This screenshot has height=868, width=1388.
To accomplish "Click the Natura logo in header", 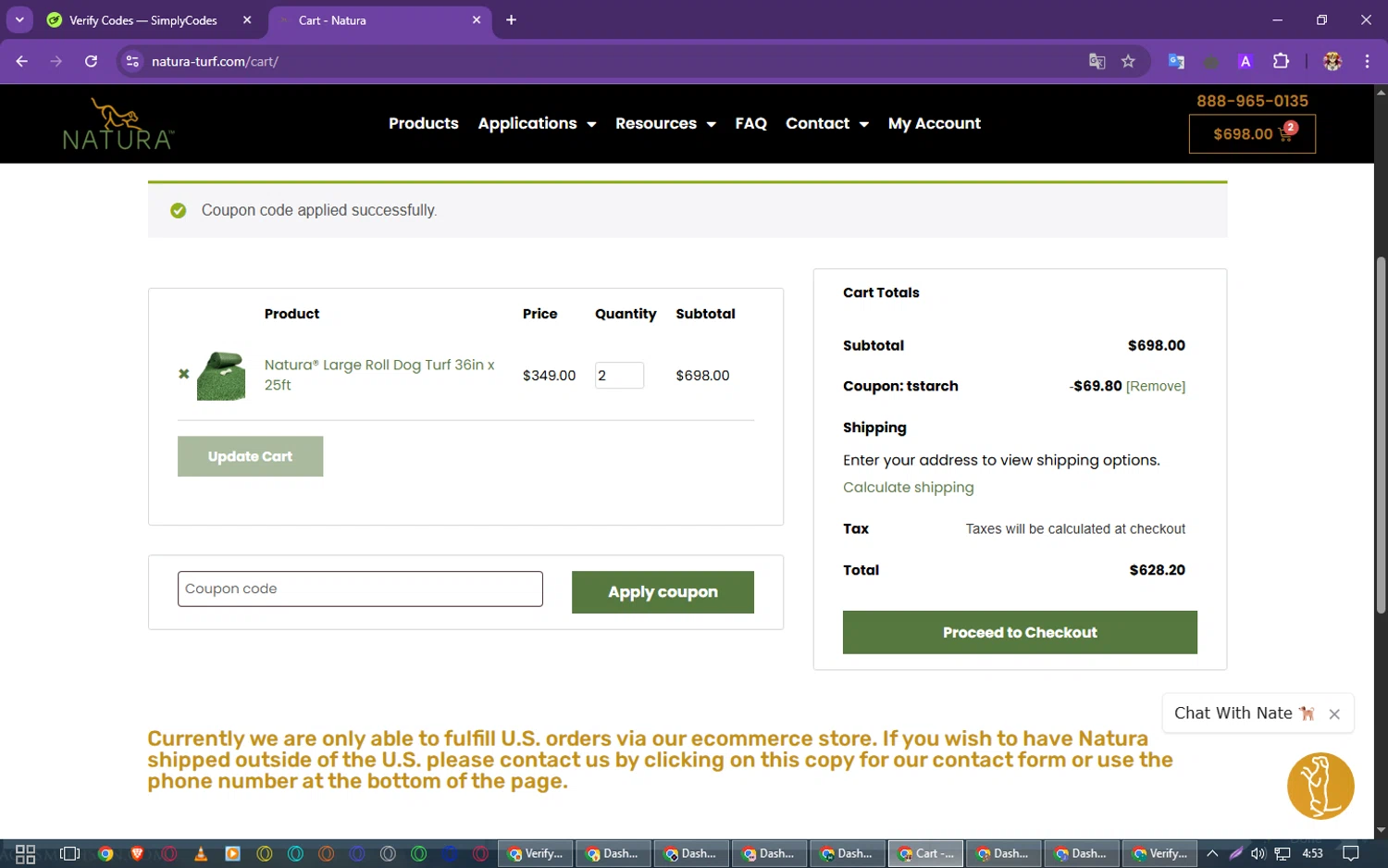I will pos(118,124).
